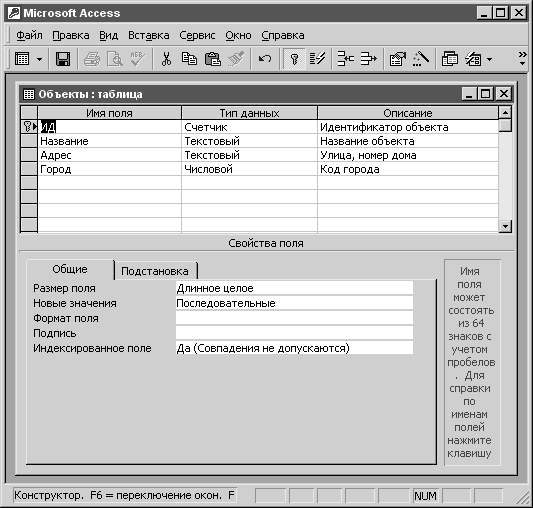This screenshot has width=533, height=508.
Task: Select the Format Painter brush icon
Action: coord(236,59)
